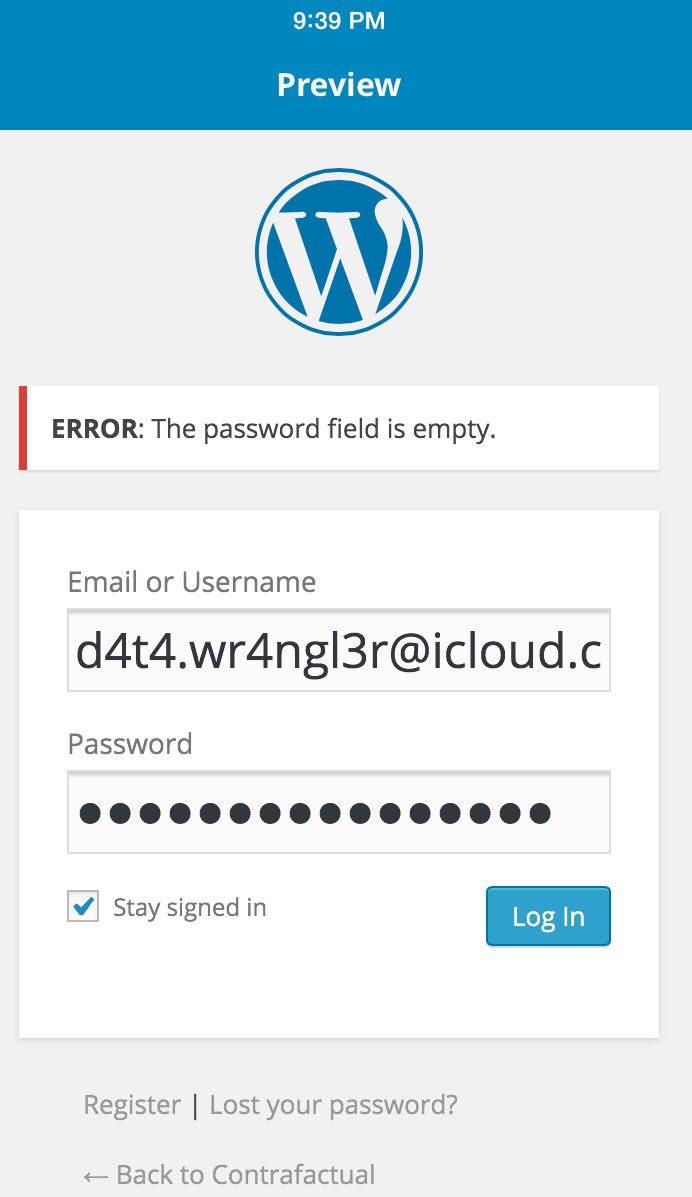Click the Password field label
The width and height of the screenshot is (692, 1197).
(130, 744)
